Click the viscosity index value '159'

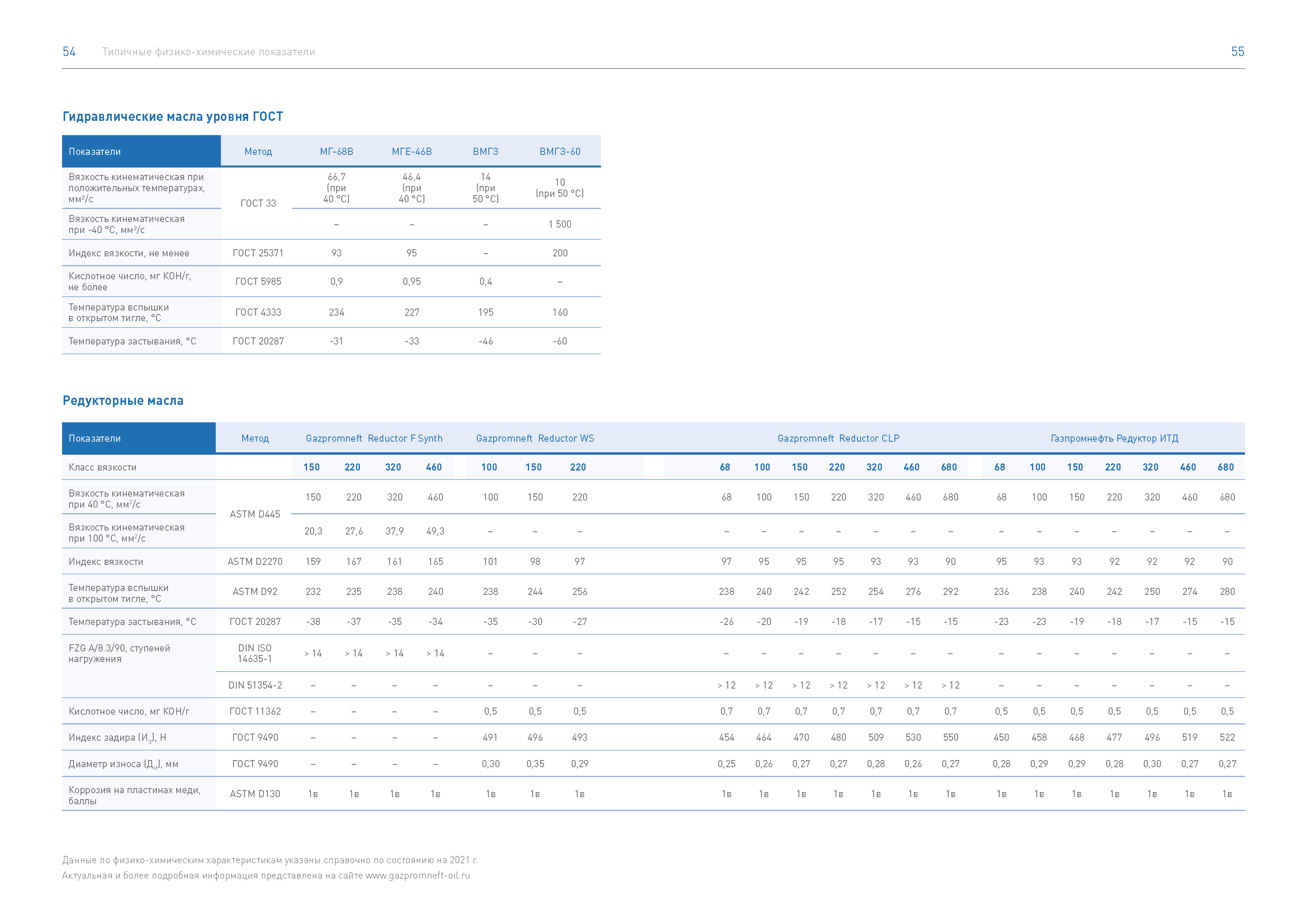(313, 562)
